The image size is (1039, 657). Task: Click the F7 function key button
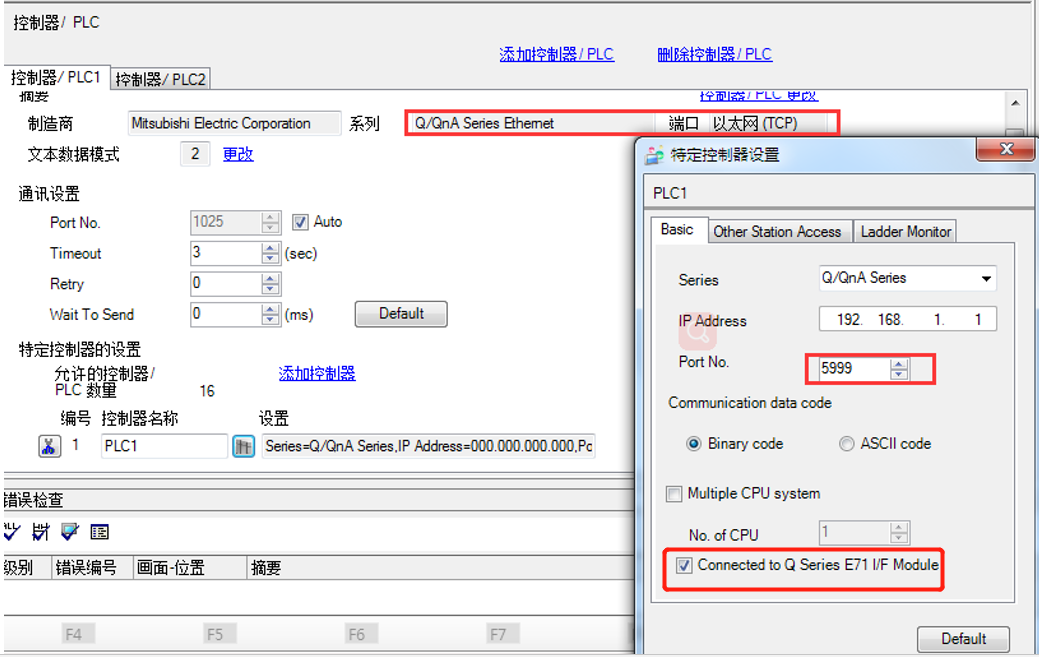pyautogui.click(x=502, y=634)
